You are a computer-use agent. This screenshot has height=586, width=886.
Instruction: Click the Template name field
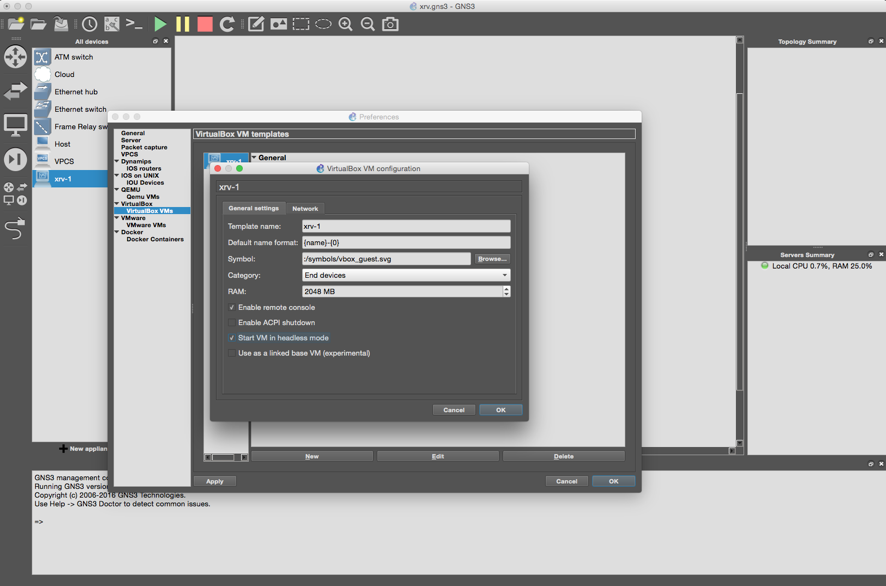click(x=406, y=226)
